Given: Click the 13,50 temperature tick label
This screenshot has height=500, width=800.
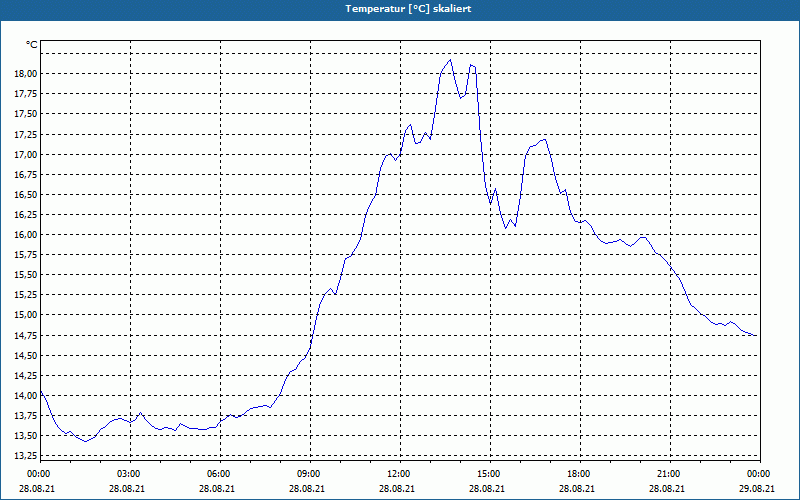Looking at the screenshot, I should tap(24, 436).
